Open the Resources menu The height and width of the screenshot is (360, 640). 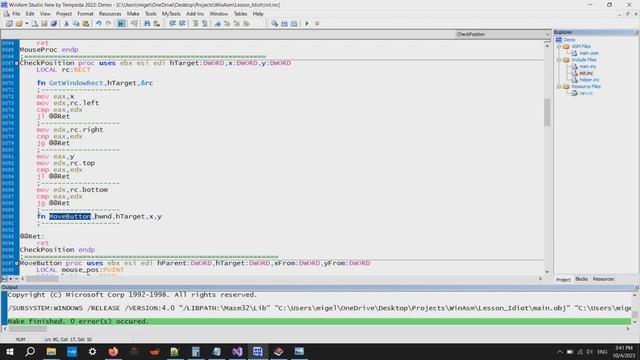click(x=110, y=14)
